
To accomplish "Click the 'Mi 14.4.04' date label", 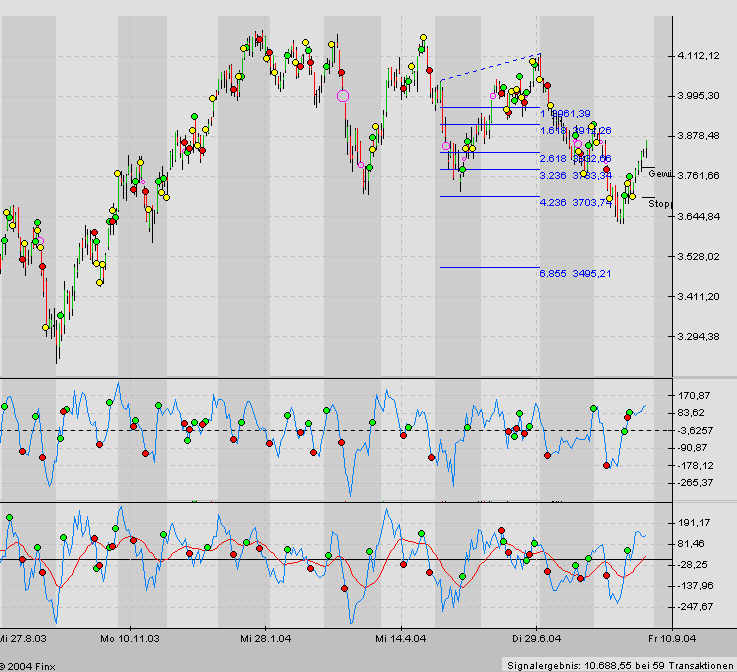I will point(401,637).
